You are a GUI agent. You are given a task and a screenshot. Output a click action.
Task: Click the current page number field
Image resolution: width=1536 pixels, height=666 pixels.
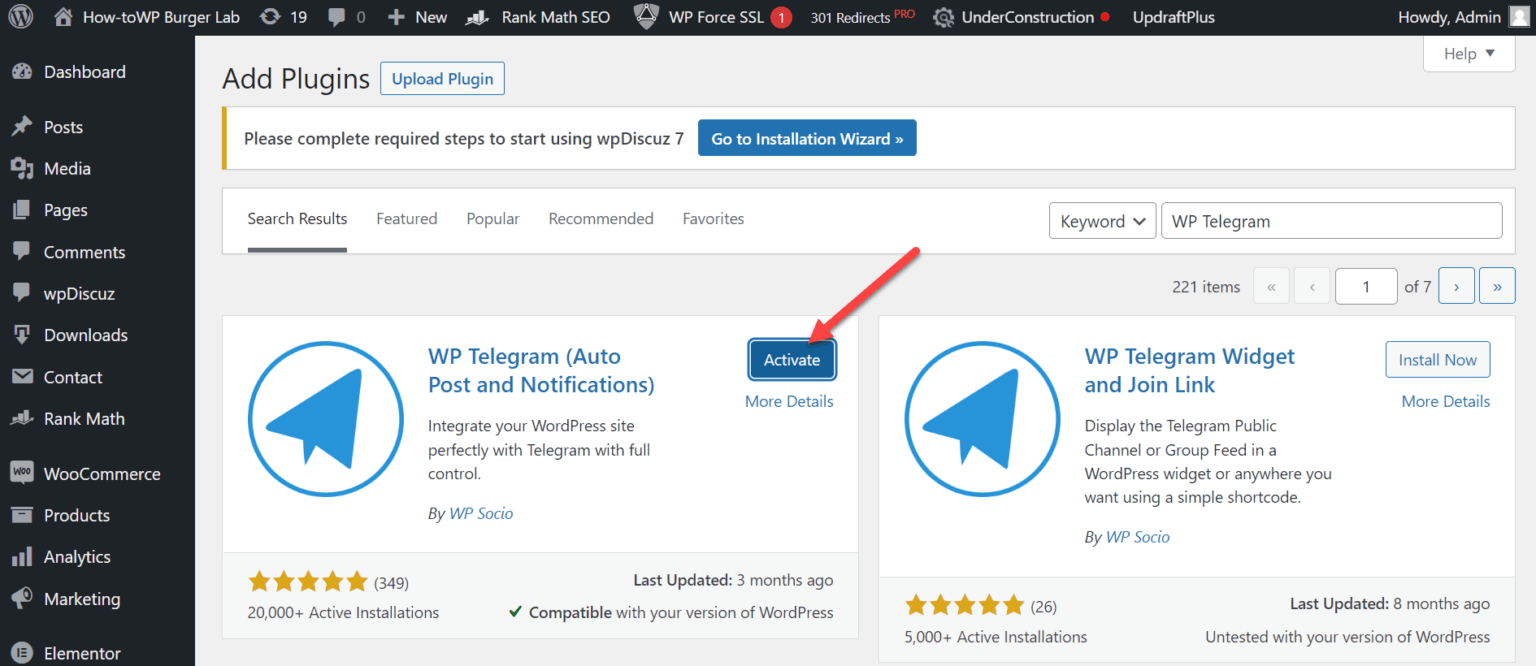click(1366, 286)
